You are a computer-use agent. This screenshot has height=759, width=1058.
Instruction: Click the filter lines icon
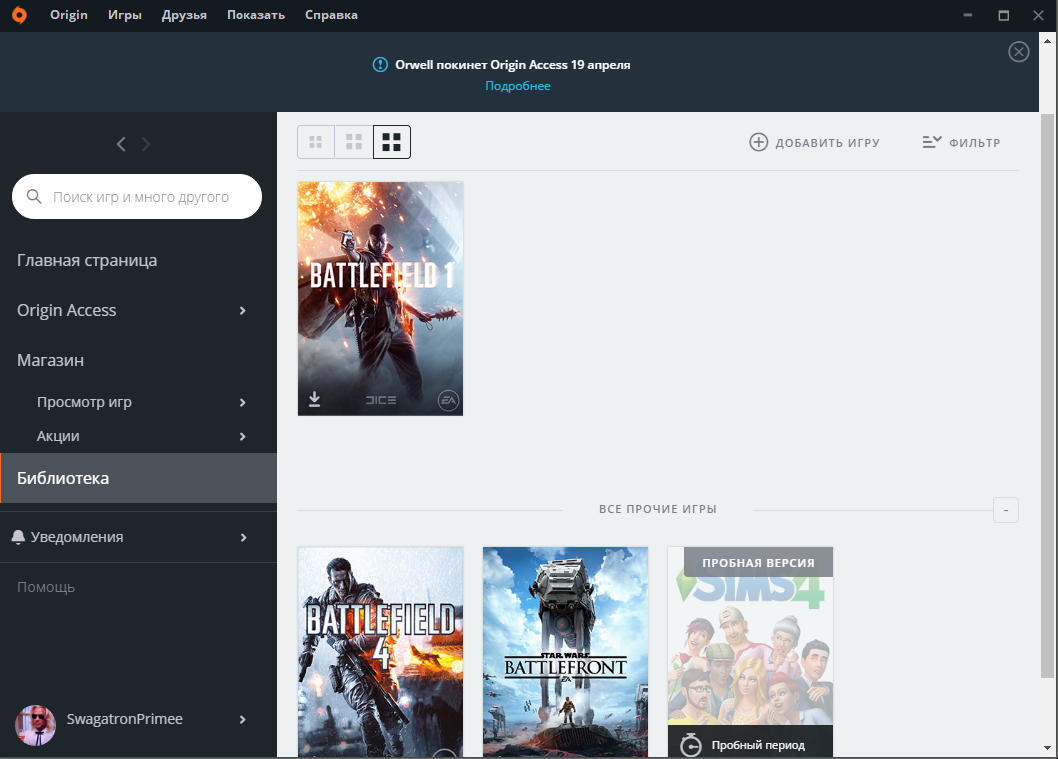tap(932, 142)
